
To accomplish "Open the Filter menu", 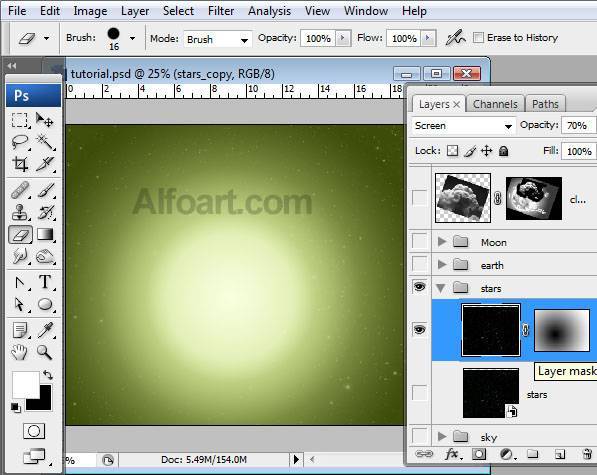I will (x=221, y=11).
